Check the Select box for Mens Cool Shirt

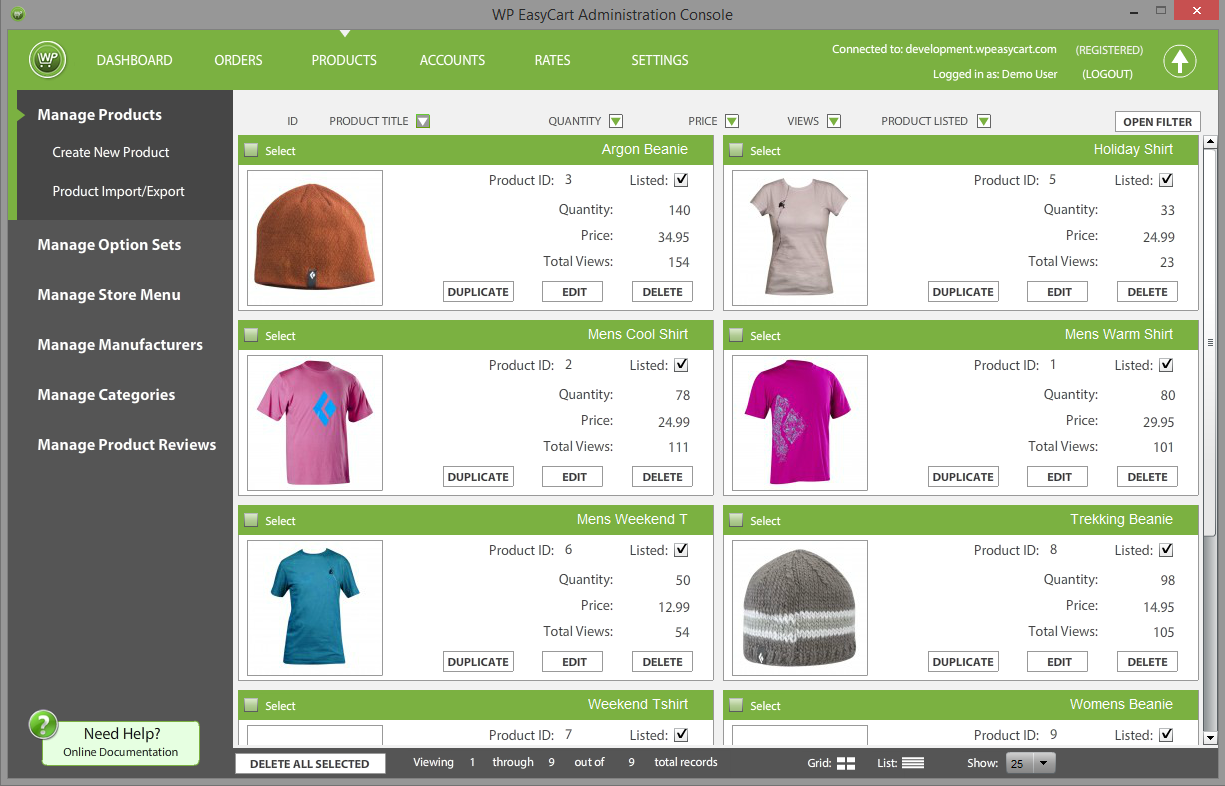251,335
